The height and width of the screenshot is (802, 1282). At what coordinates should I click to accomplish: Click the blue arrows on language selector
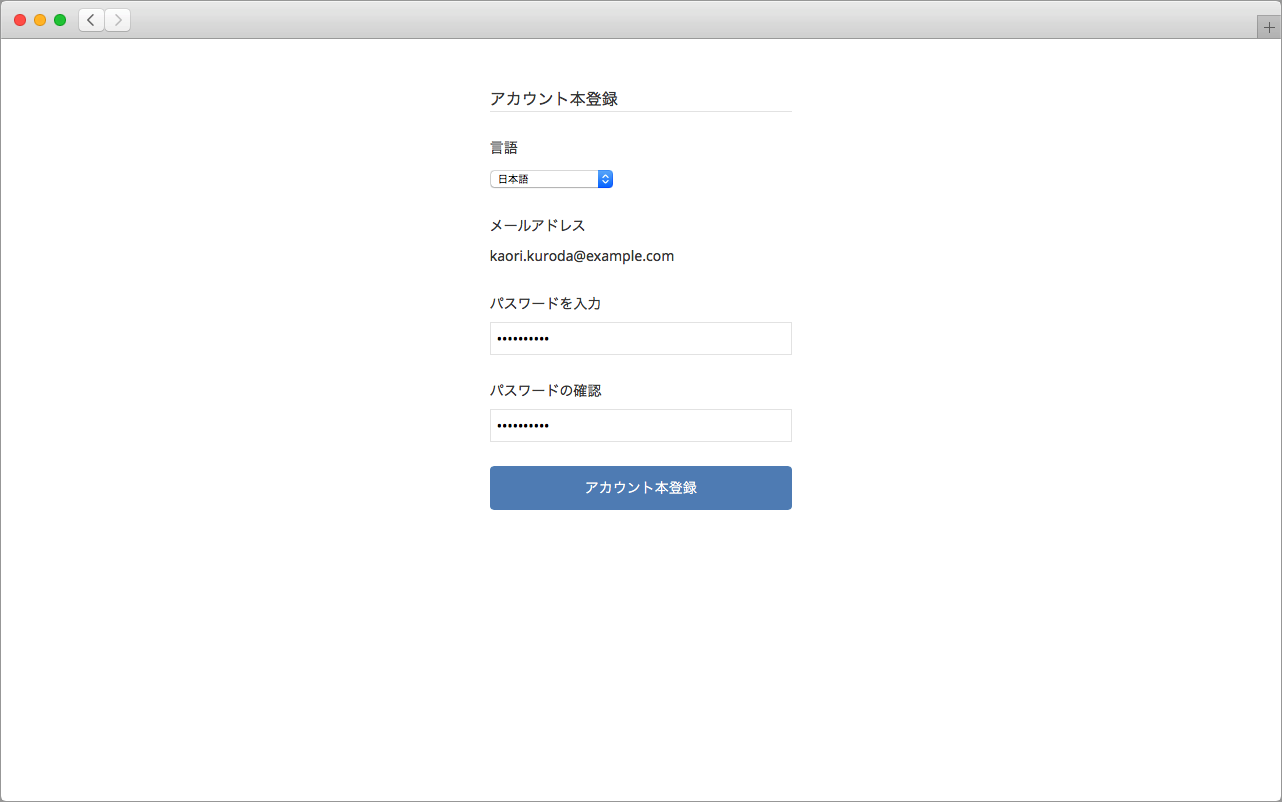point(605,179)
